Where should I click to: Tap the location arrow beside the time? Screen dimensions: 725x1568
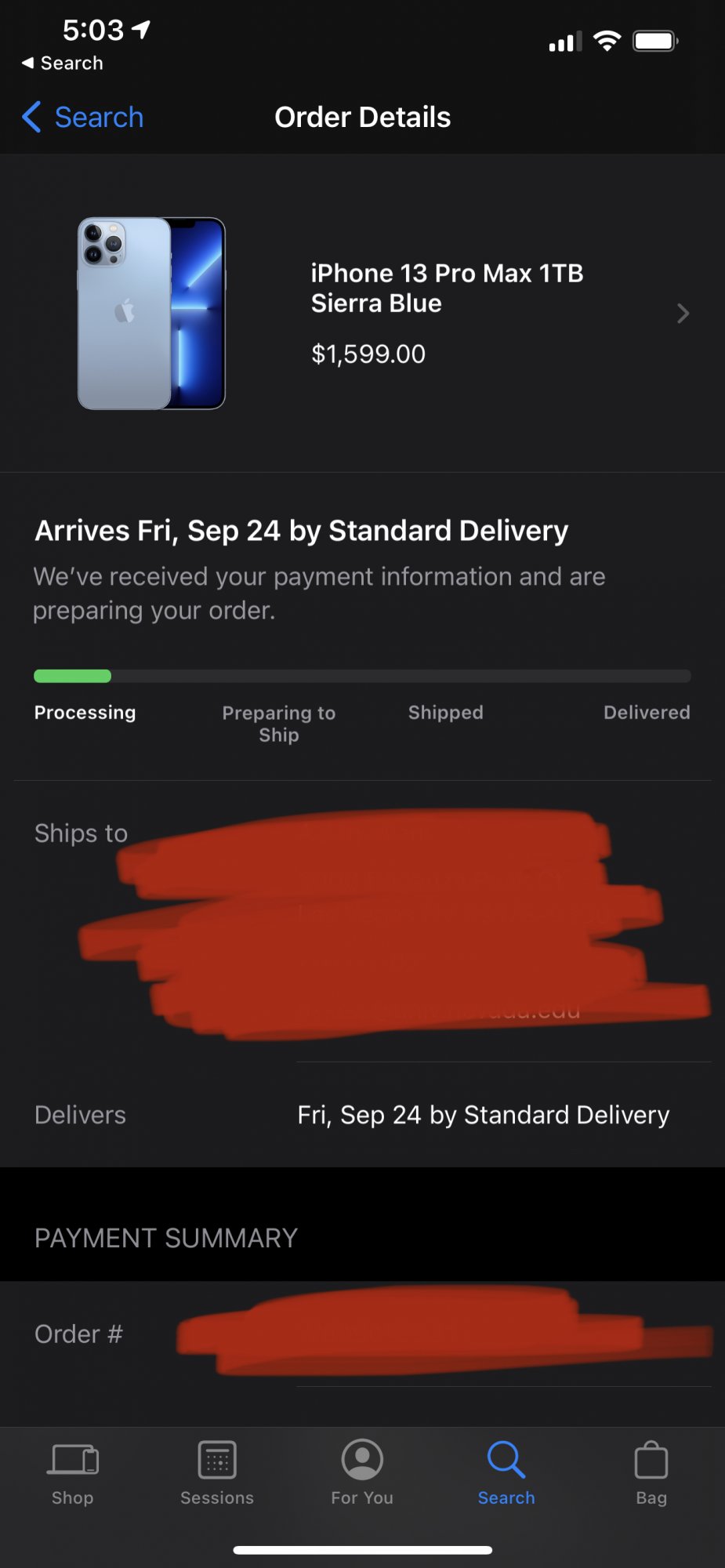pyautogui.click(x=141, y=30)
